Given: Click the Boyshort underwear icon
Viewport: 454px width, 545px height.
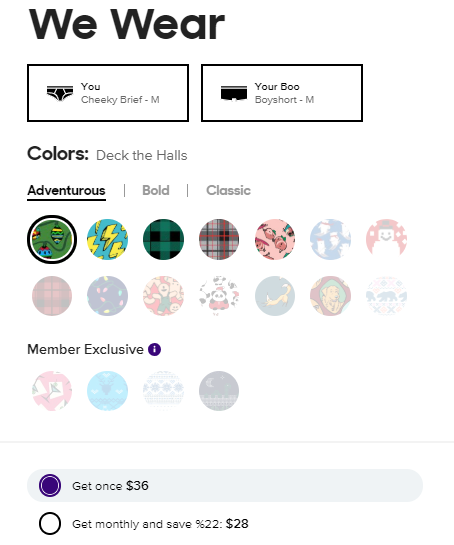Looking at the screenshot, I should click(x=234, y=93).
